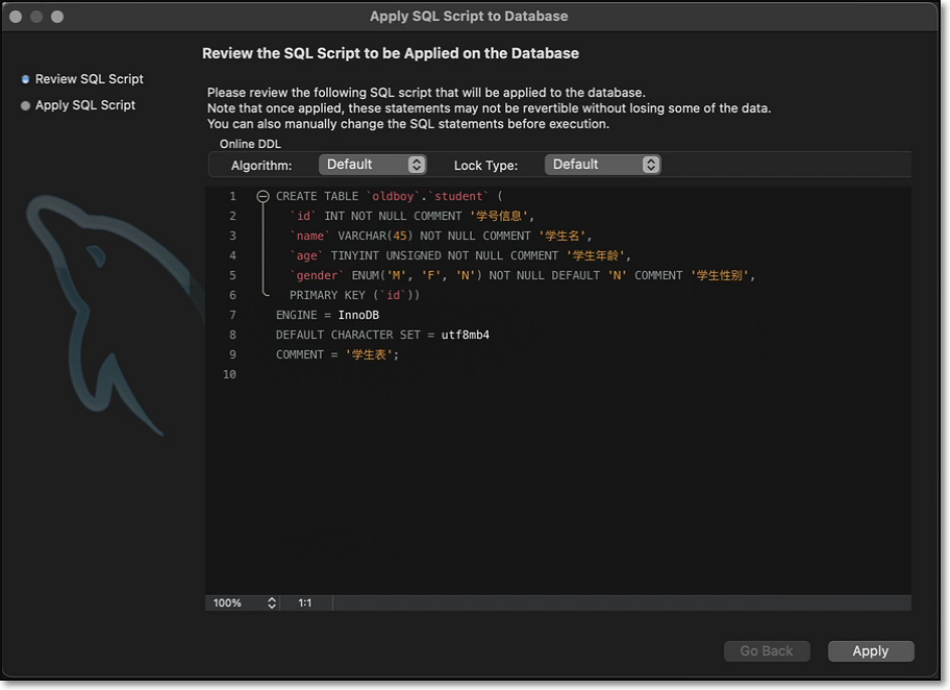This screenshot has width=950, height=690.
Task: Place cursor on empty line 10
Action: 400,375
